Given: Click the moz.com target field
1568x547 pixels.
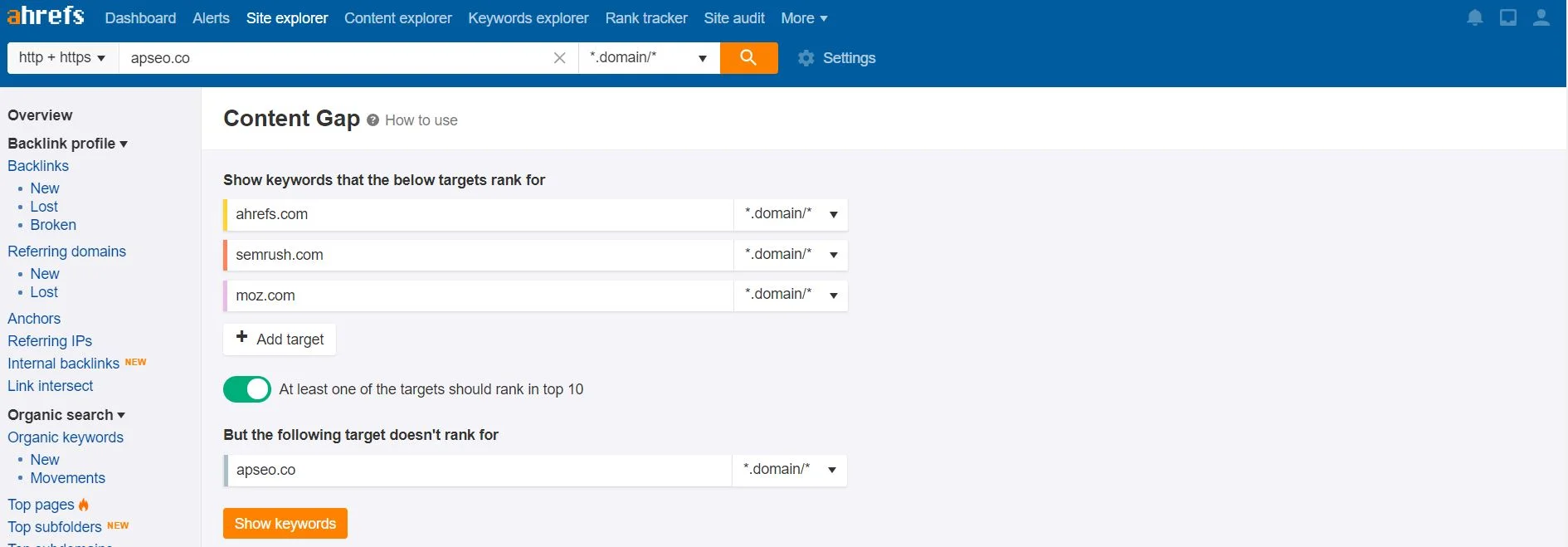Looking at the screenshot, I should coord(479,295).
